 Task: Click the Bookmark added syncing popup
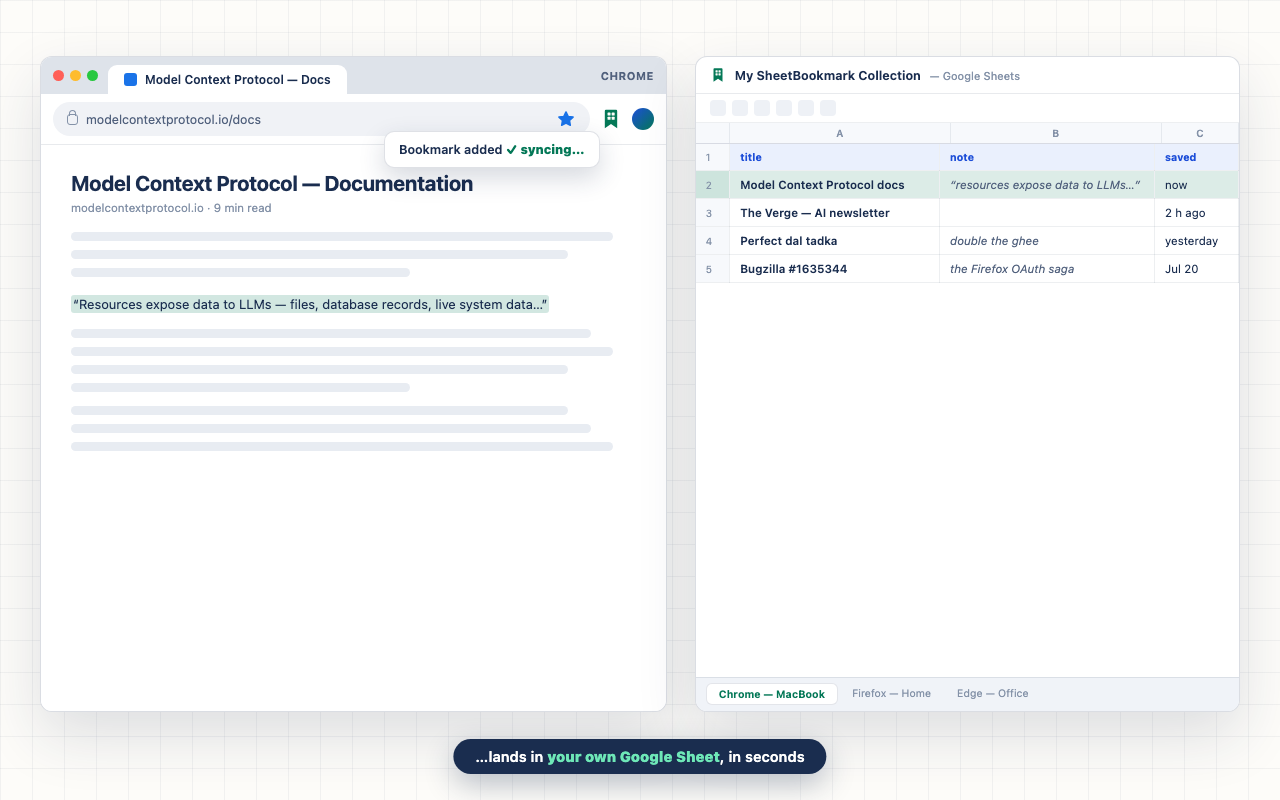(x=492, y=150)
